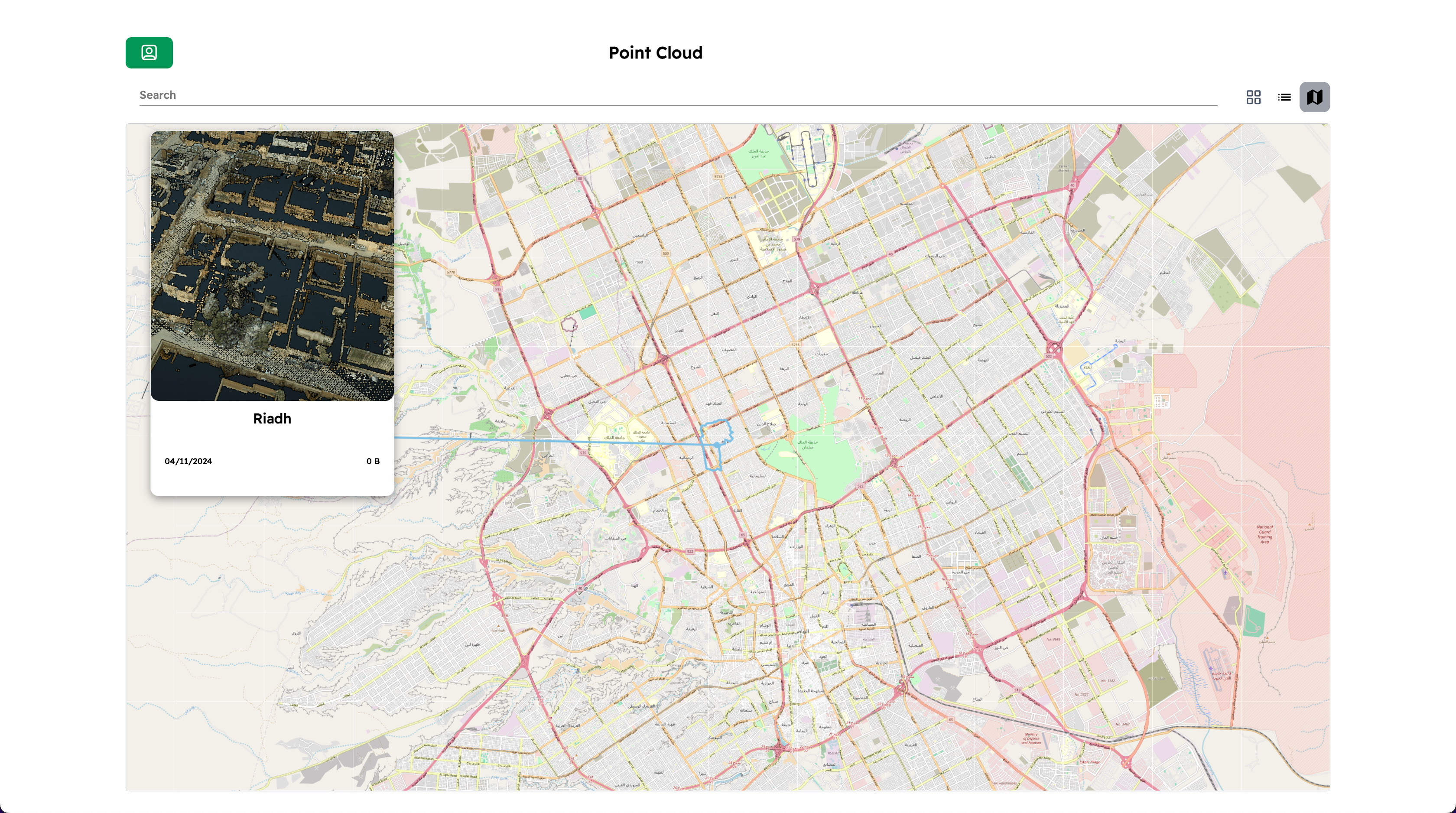Click the 535 road shield near the university
1456x813 pixels.
pos(583,452)
